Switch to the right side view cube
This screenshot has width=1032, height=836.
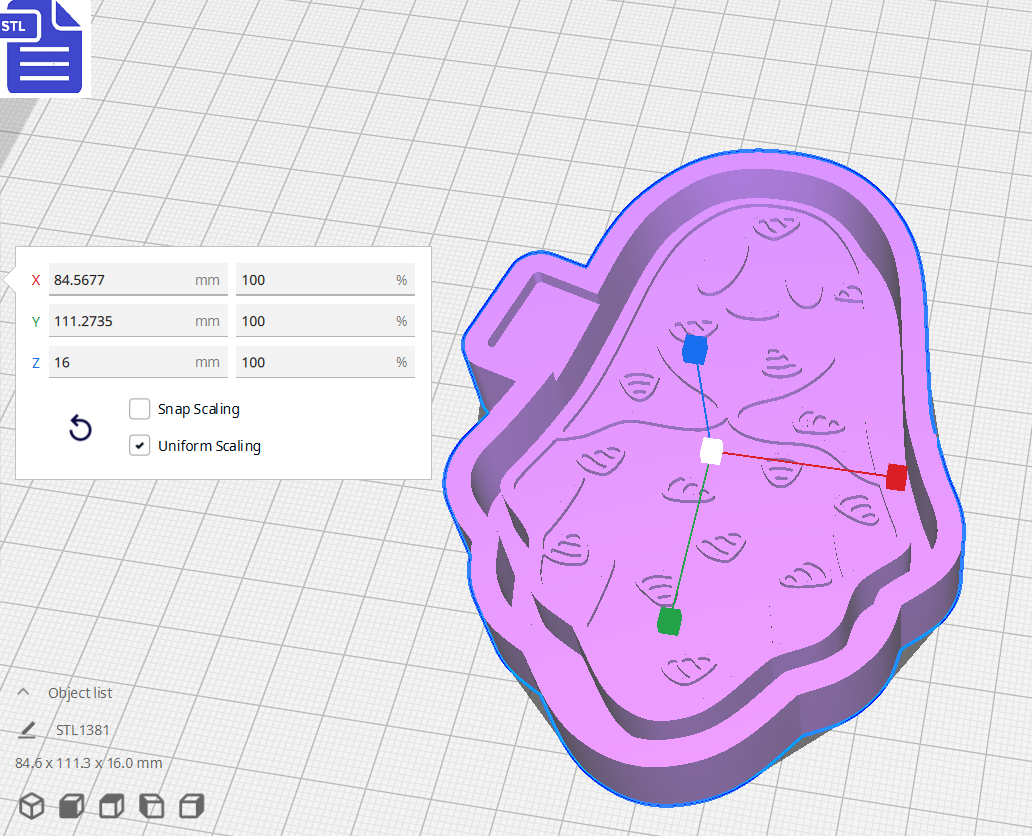coord(191,806)
